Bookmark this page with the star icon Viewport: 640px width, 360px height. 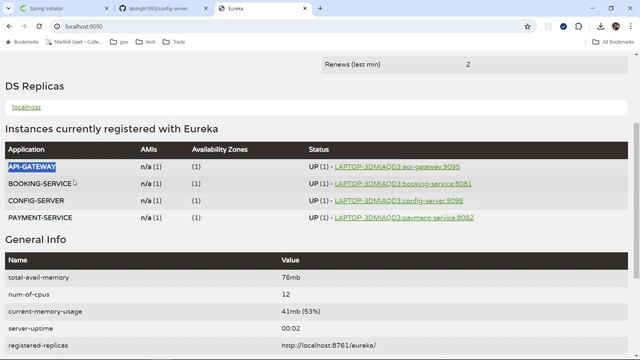[527, 27]
